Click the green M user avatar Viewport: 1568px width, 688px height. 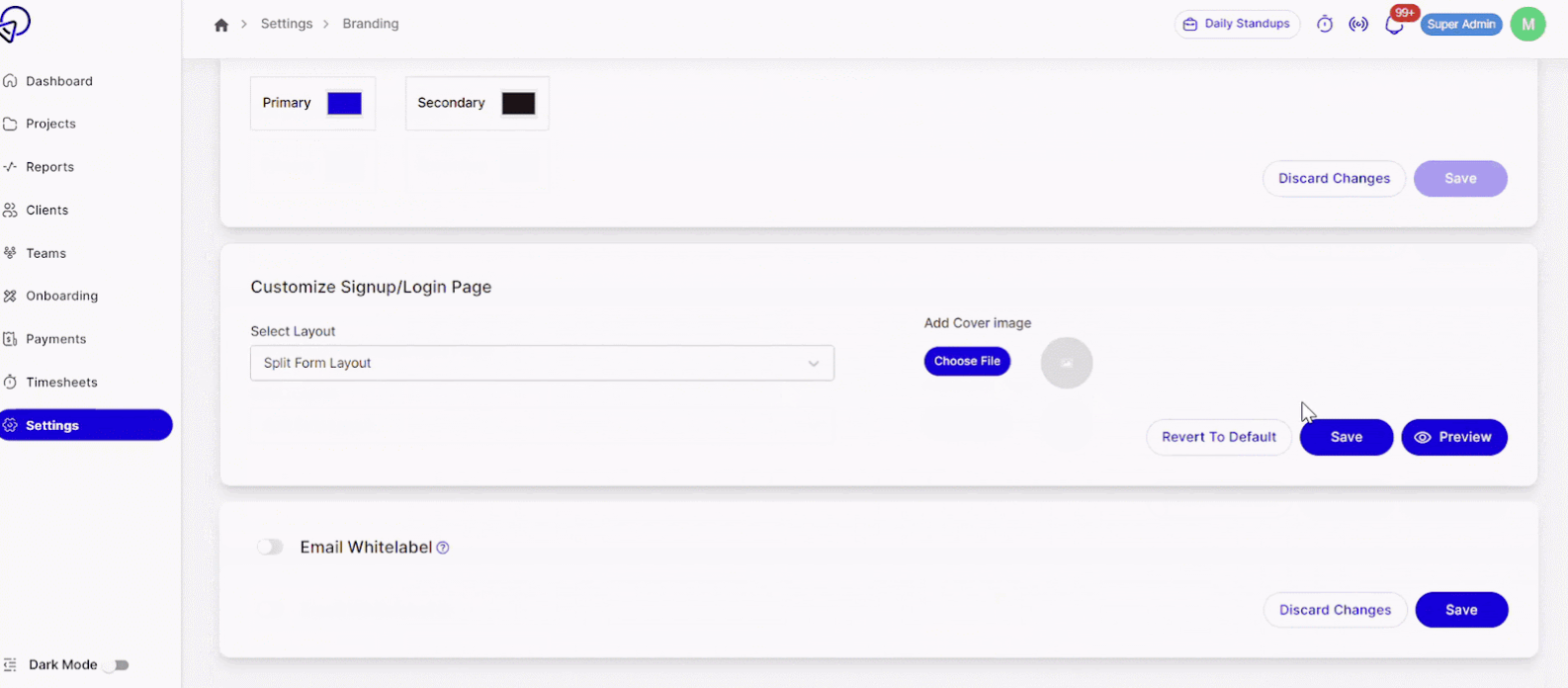1527,25
